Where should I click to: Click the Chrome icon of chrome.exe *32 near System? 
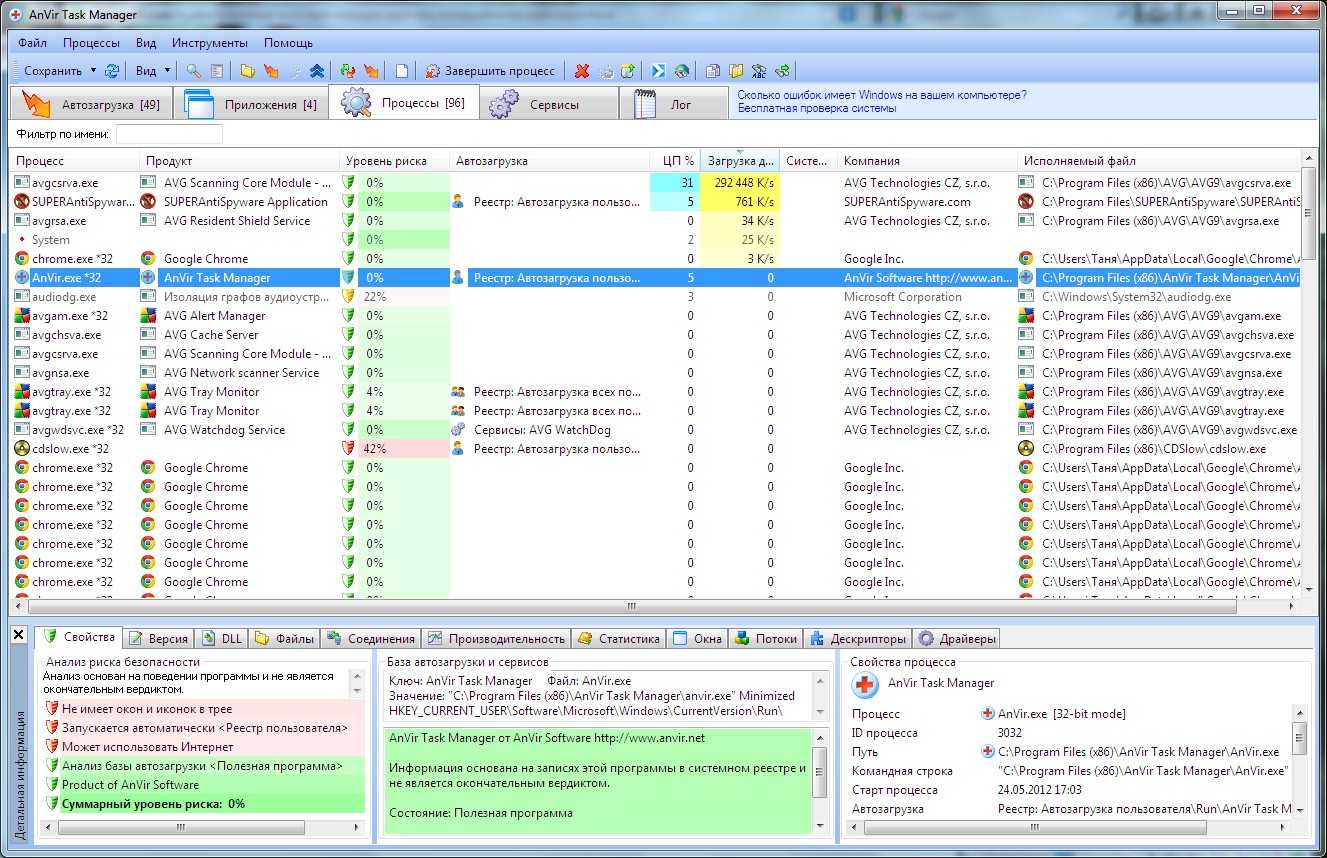[x=22, y=259]
